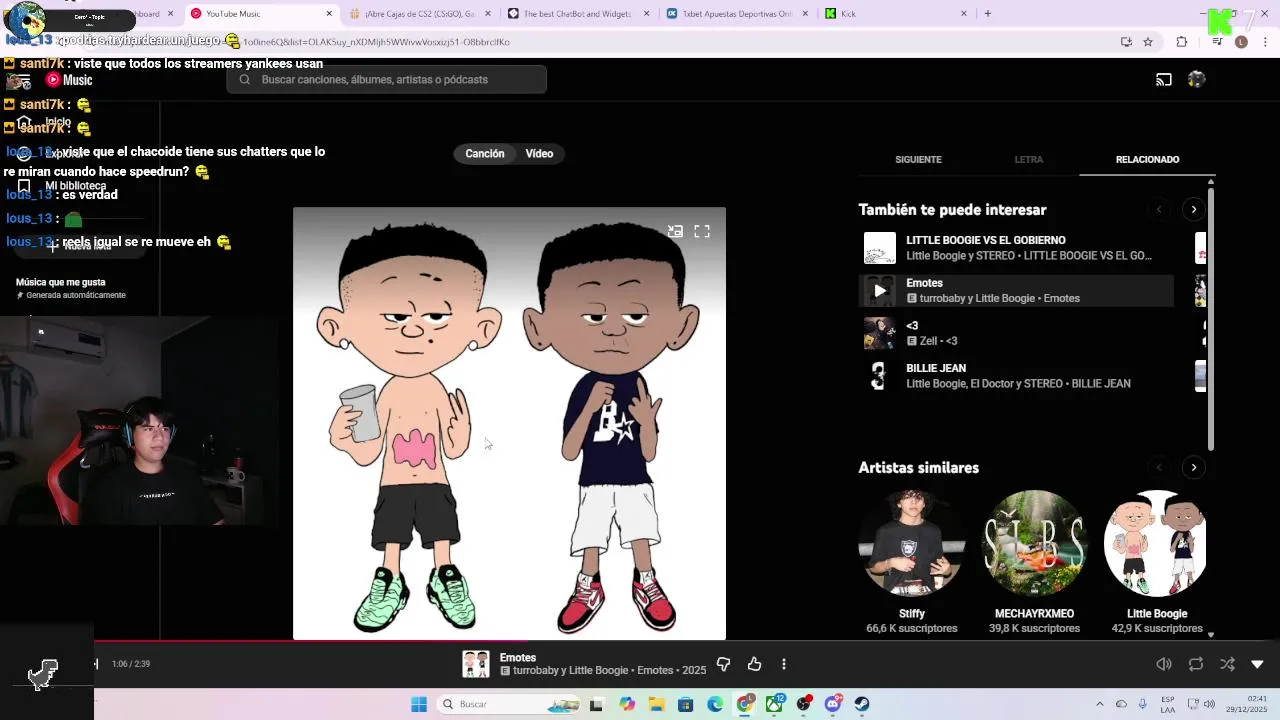Go to previous page of También te puede interesar
Viewport: 1280px width, 720px height.
click(x=1160, y=210)
